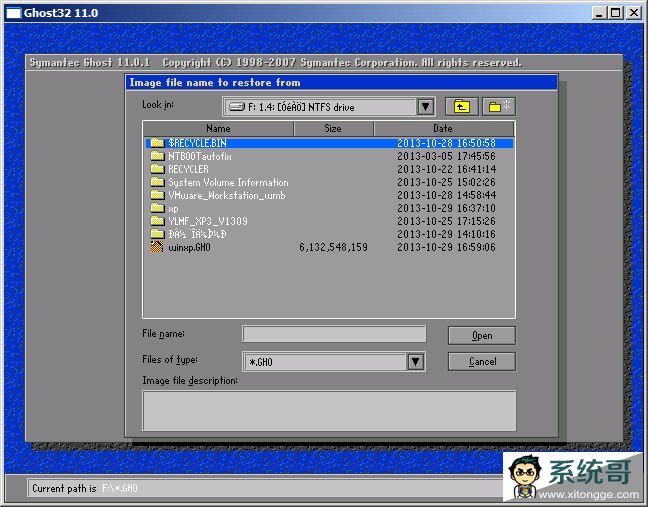
Task: Click the Open button
Action: pyautogui.click(x=482, y=336)
